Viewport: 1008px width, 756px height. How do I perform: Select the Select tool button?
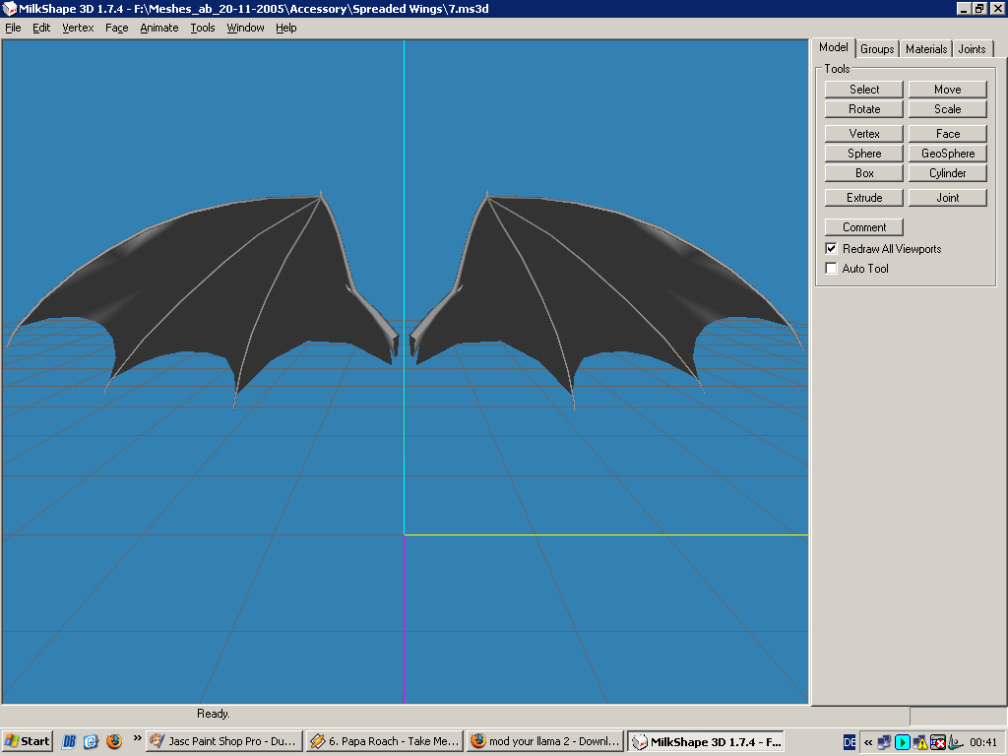coord(864,89)
